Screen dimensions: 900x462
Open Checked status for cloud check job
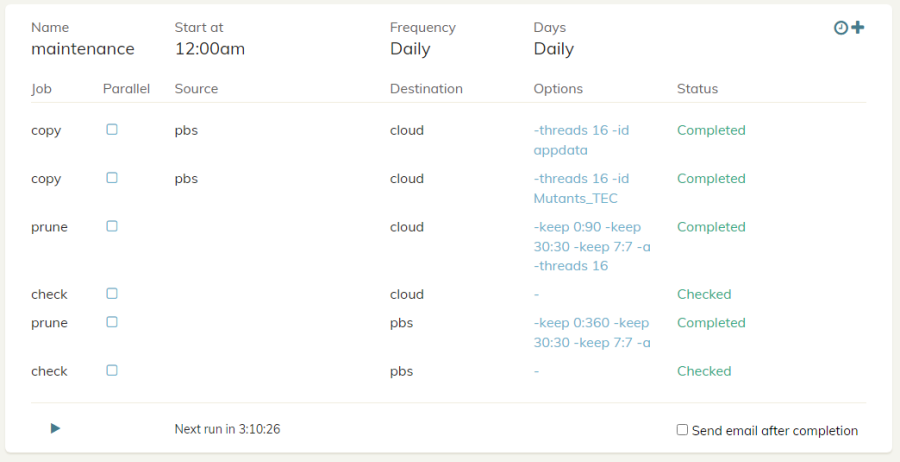tap(704, 294)
